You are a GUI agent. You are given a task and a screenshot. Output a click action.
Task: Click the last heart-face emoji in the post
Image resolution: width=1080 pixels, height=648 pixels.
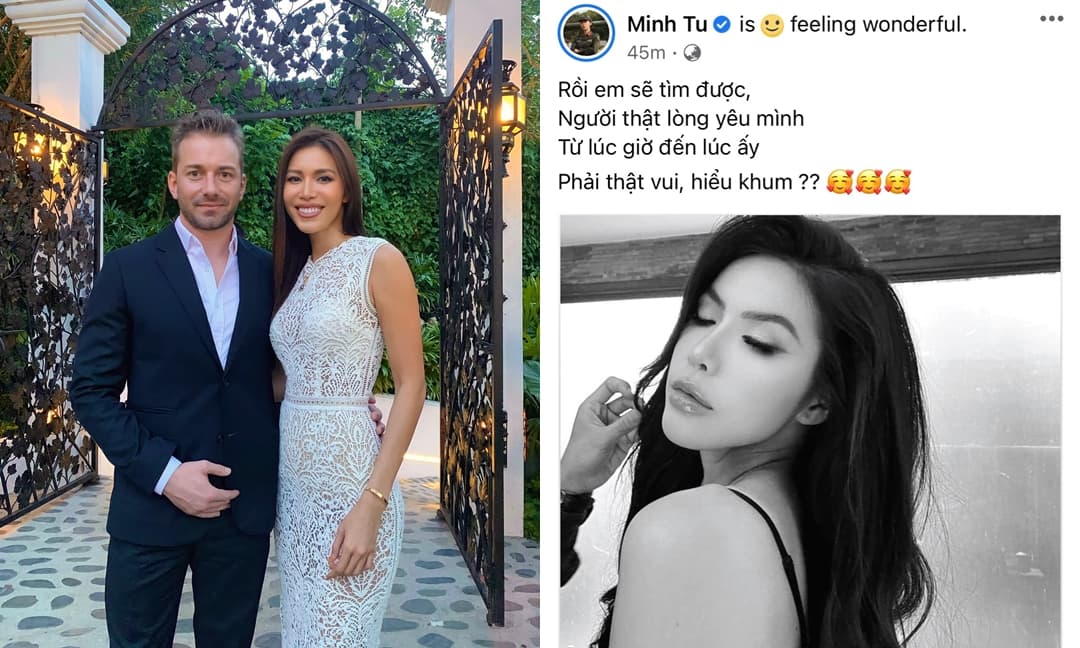click(x=897, y=182)
